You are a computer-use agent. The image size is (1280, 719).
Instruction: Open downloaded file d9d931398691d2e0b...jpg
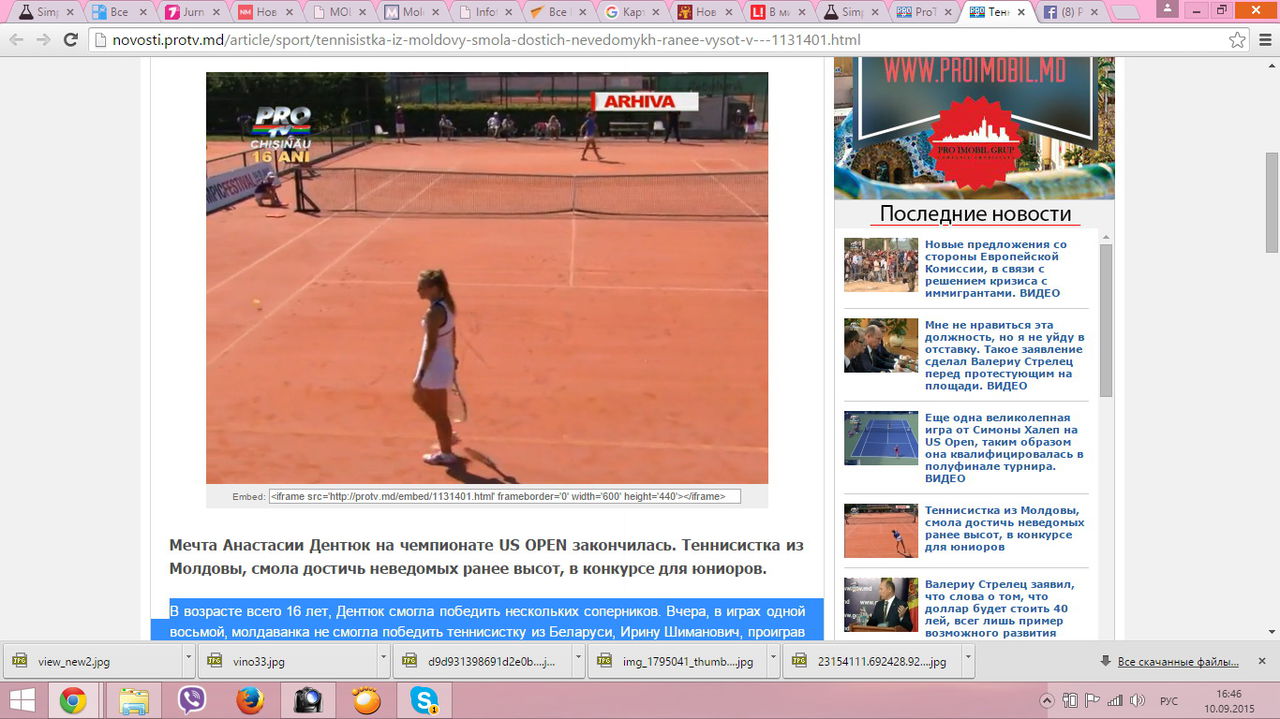click(x=482, y=661)
